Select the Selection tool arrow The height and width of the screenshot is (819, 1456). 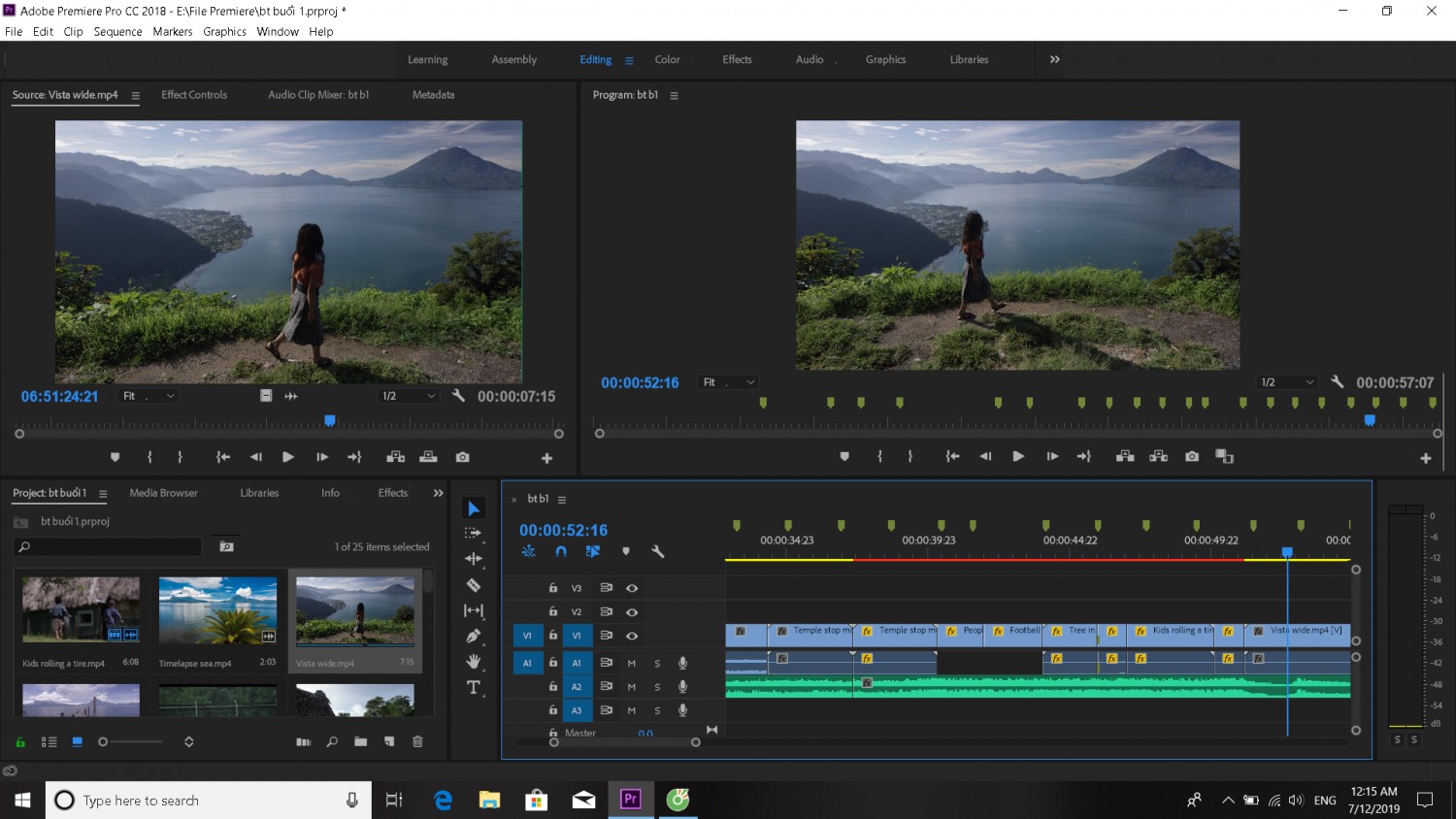pyautogui.click(x=474, y=508)
